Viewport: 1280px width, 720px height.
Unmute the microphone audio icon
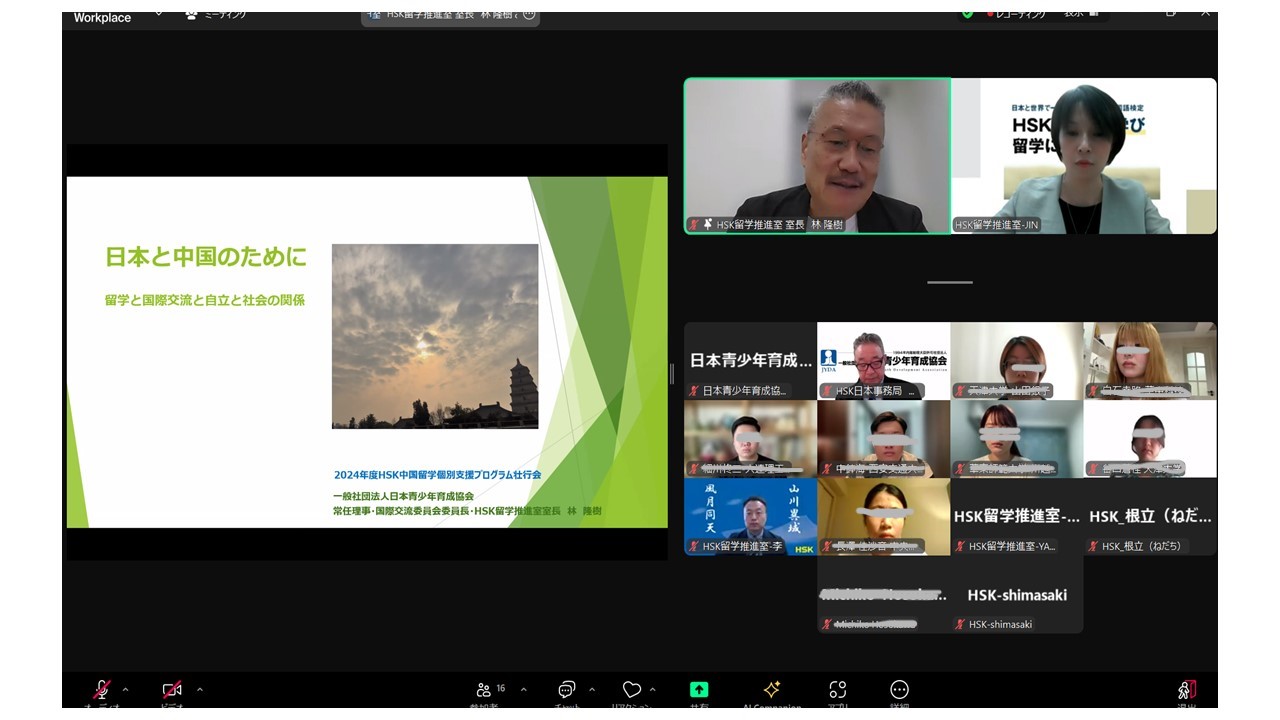coord(102,690)
